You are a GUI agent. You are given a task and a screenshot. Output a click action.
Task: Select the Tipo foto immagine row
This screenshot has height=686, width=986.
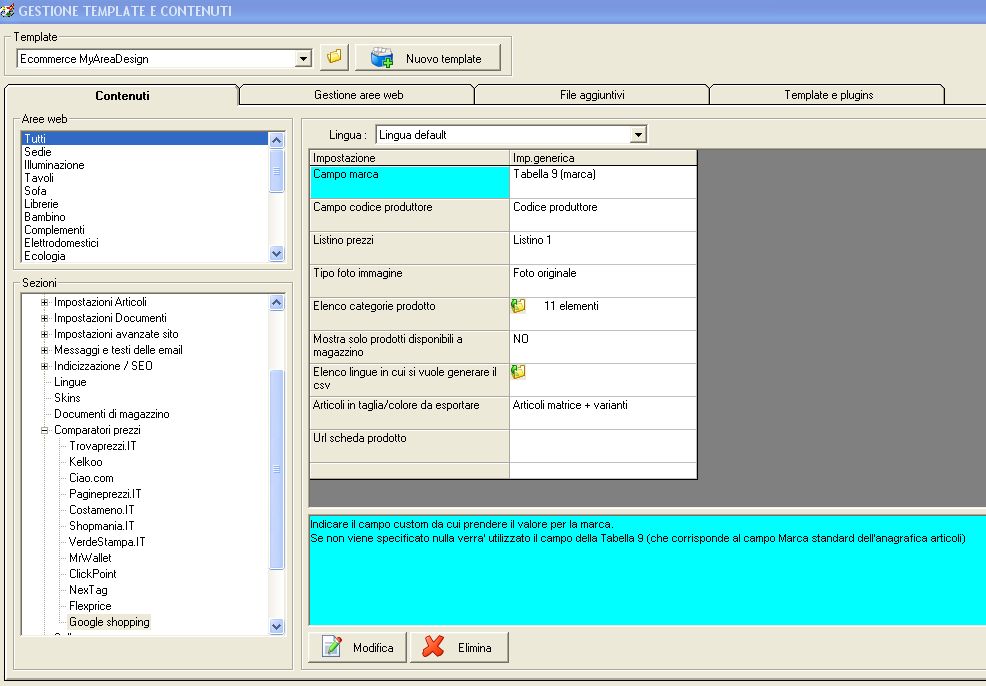[409, 281]
